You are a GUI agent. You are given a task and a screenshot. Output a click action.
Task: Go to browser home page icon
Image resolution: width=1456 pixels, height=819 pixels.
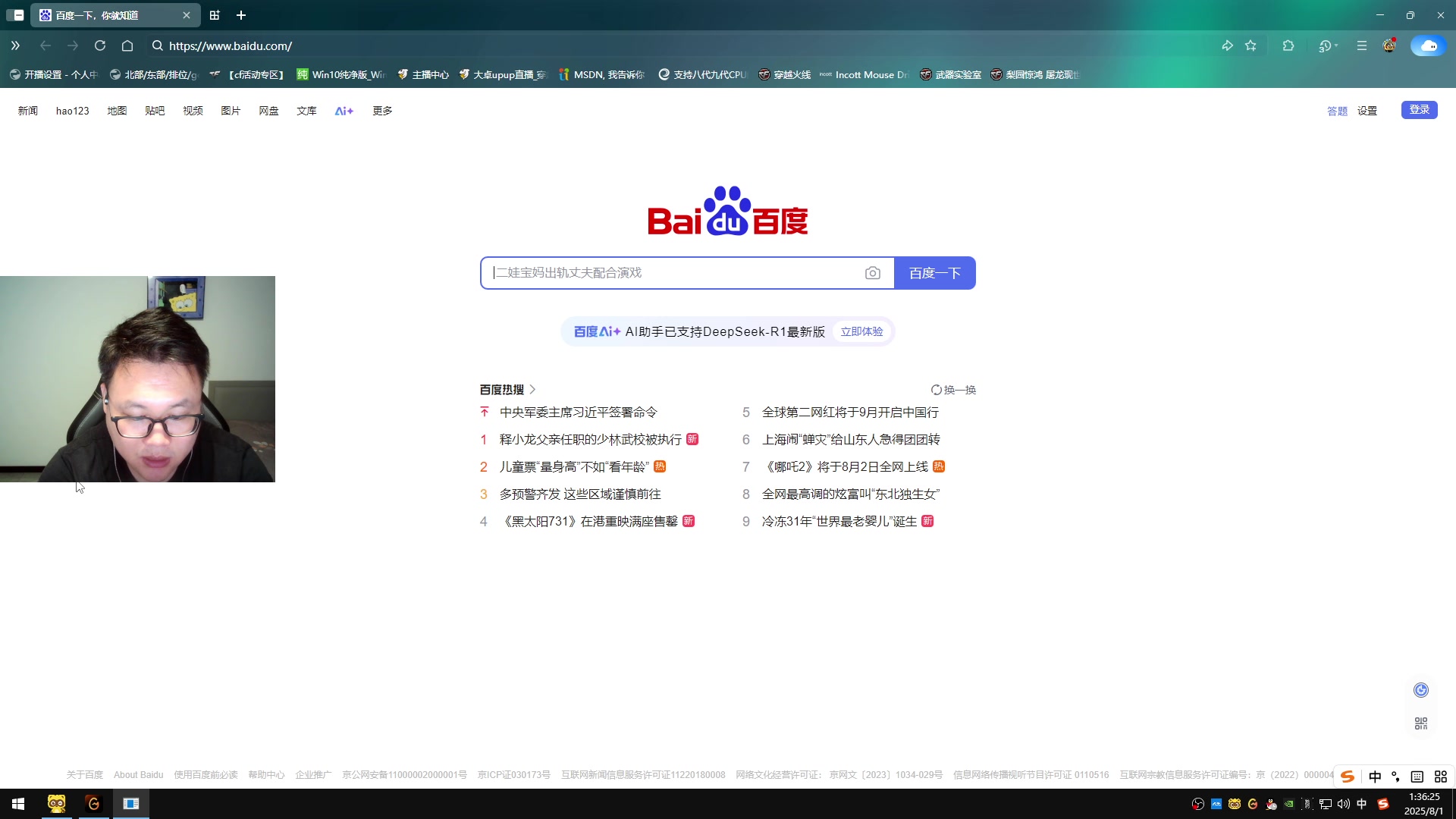(127, 45)
